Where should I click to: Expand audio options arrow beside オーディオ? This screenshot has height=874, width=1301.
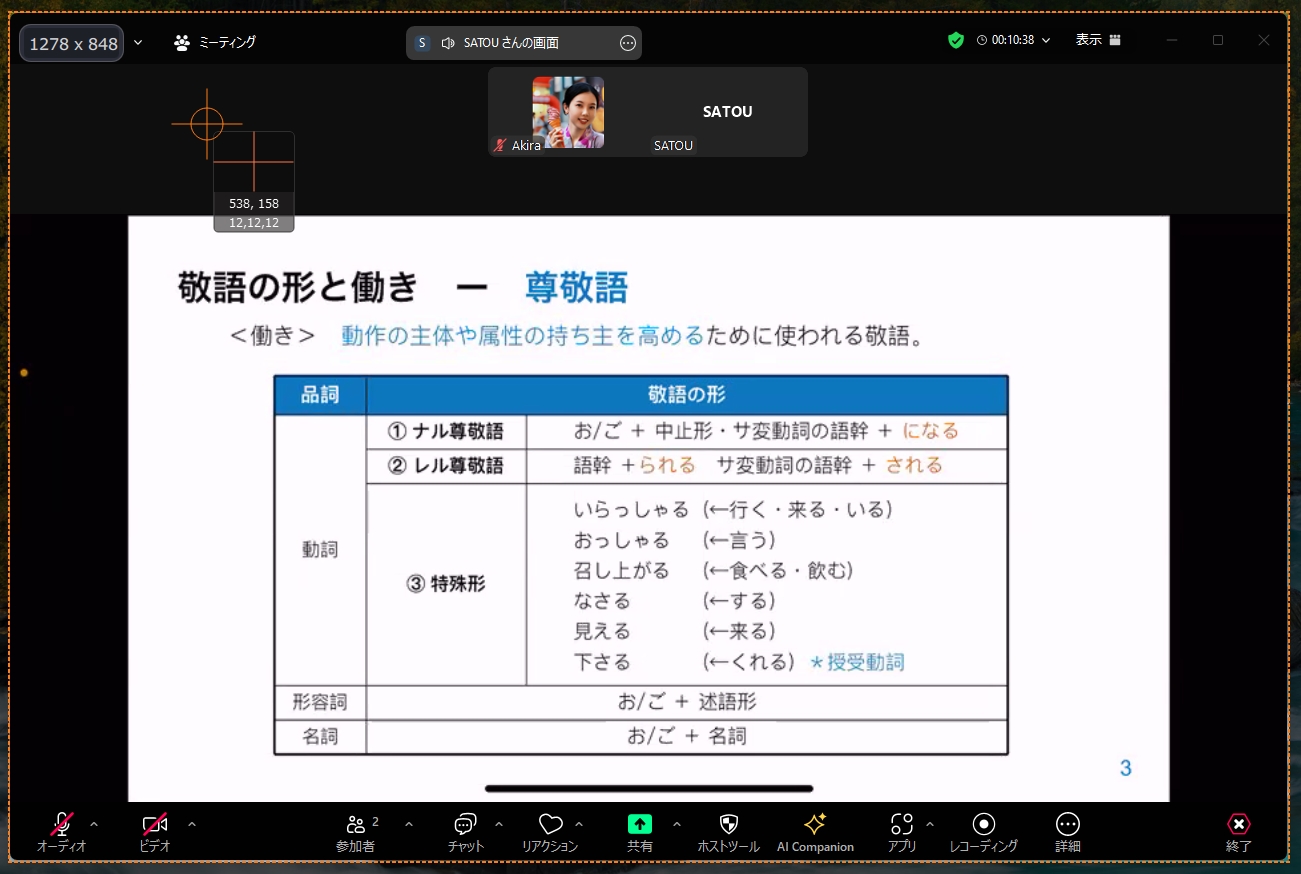(x=94, y=824)
